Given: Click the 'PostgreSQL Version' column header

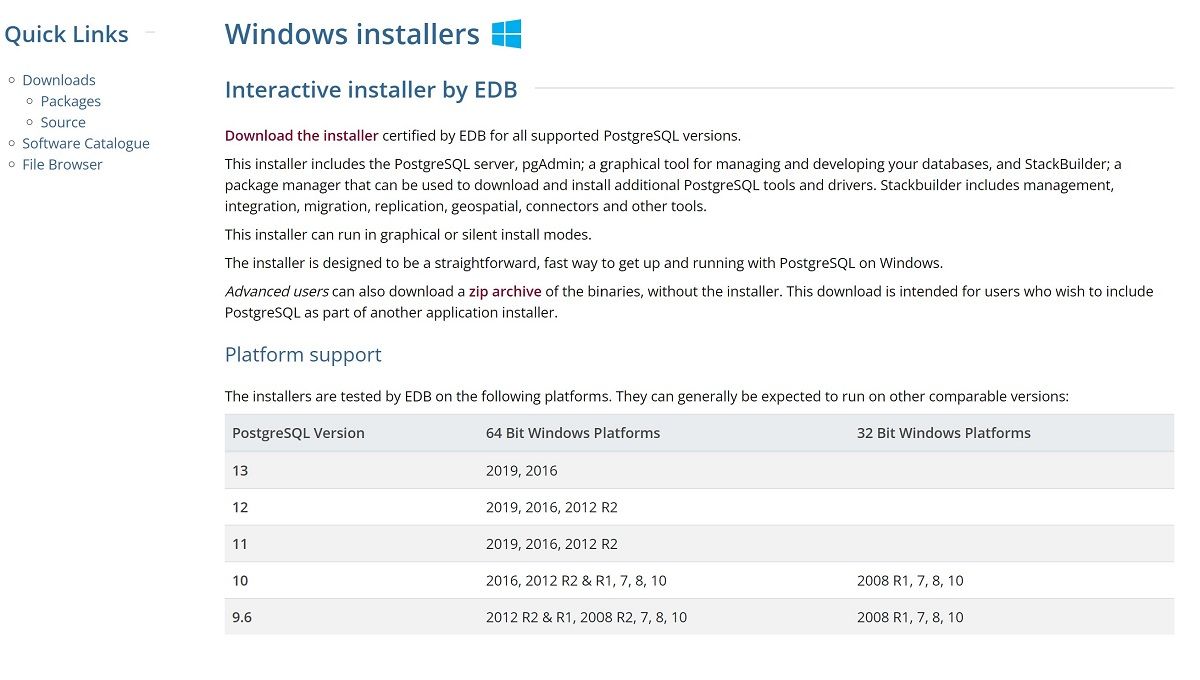Looking at the screenshot, I should point(298,433).
